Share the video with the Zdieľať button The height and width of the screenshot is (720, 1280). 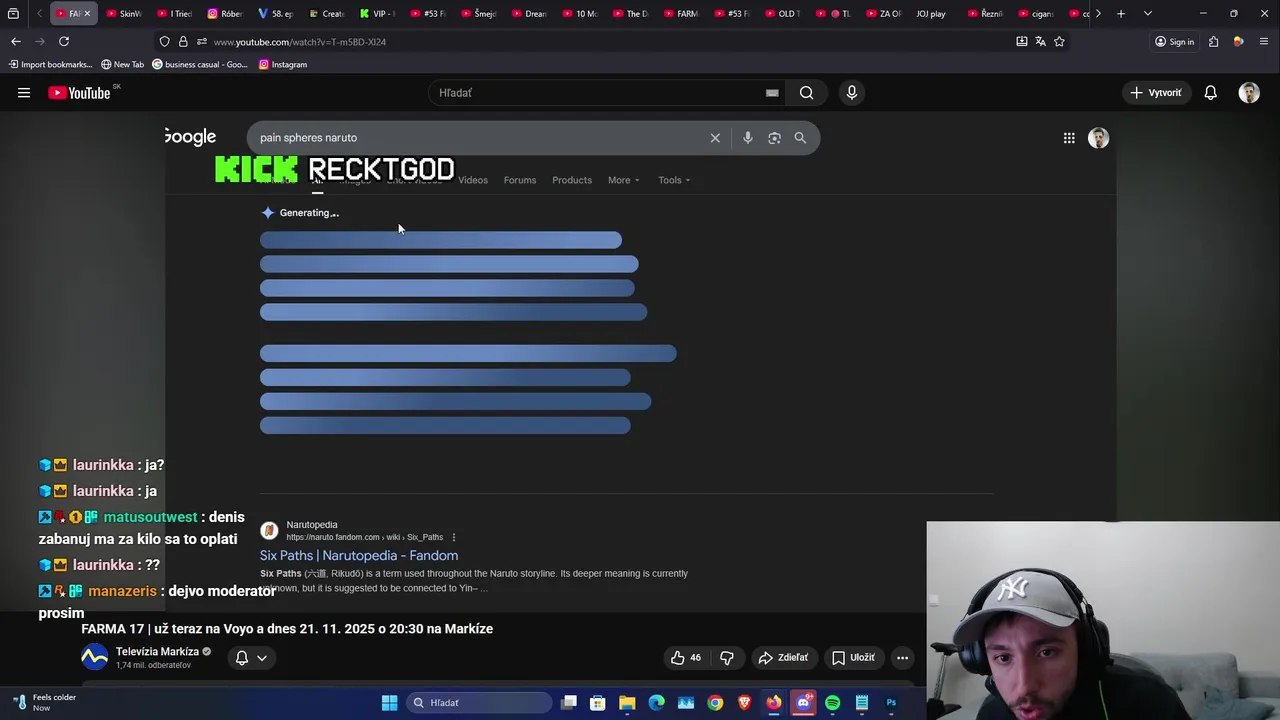pos(783,657)
